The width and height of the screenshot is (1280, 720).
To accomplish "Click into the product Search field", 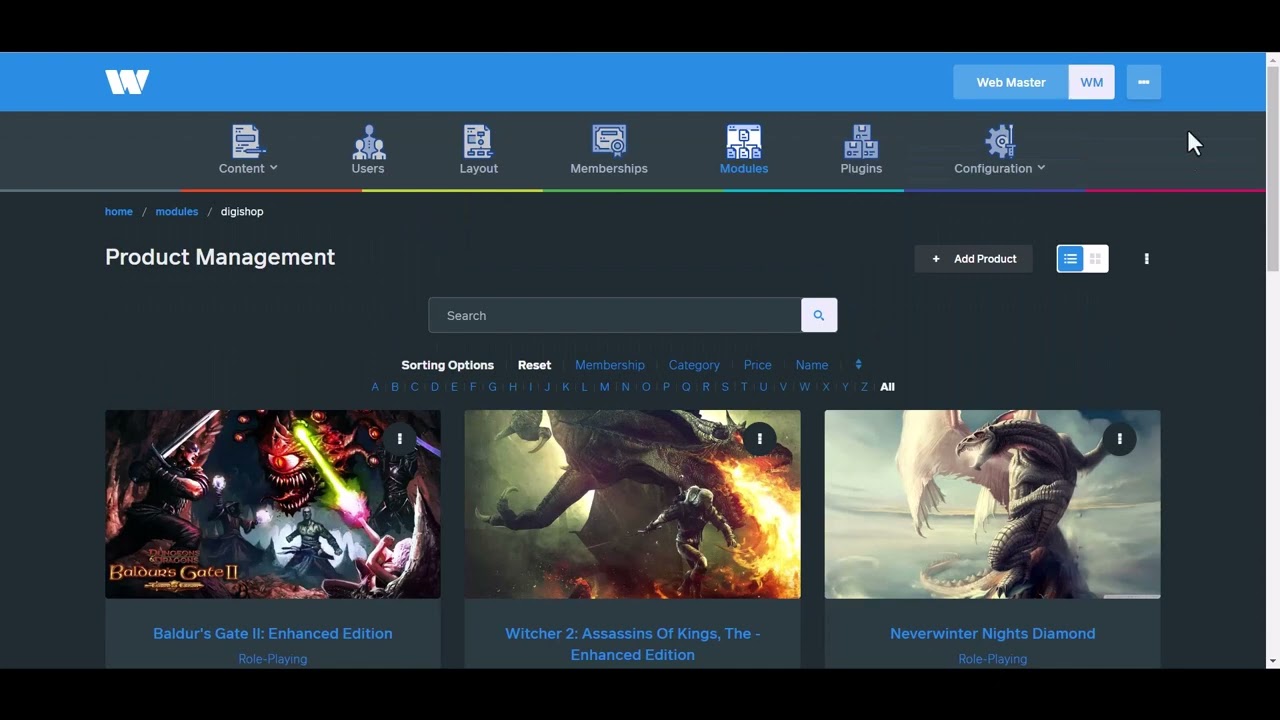I will point(615,315).
